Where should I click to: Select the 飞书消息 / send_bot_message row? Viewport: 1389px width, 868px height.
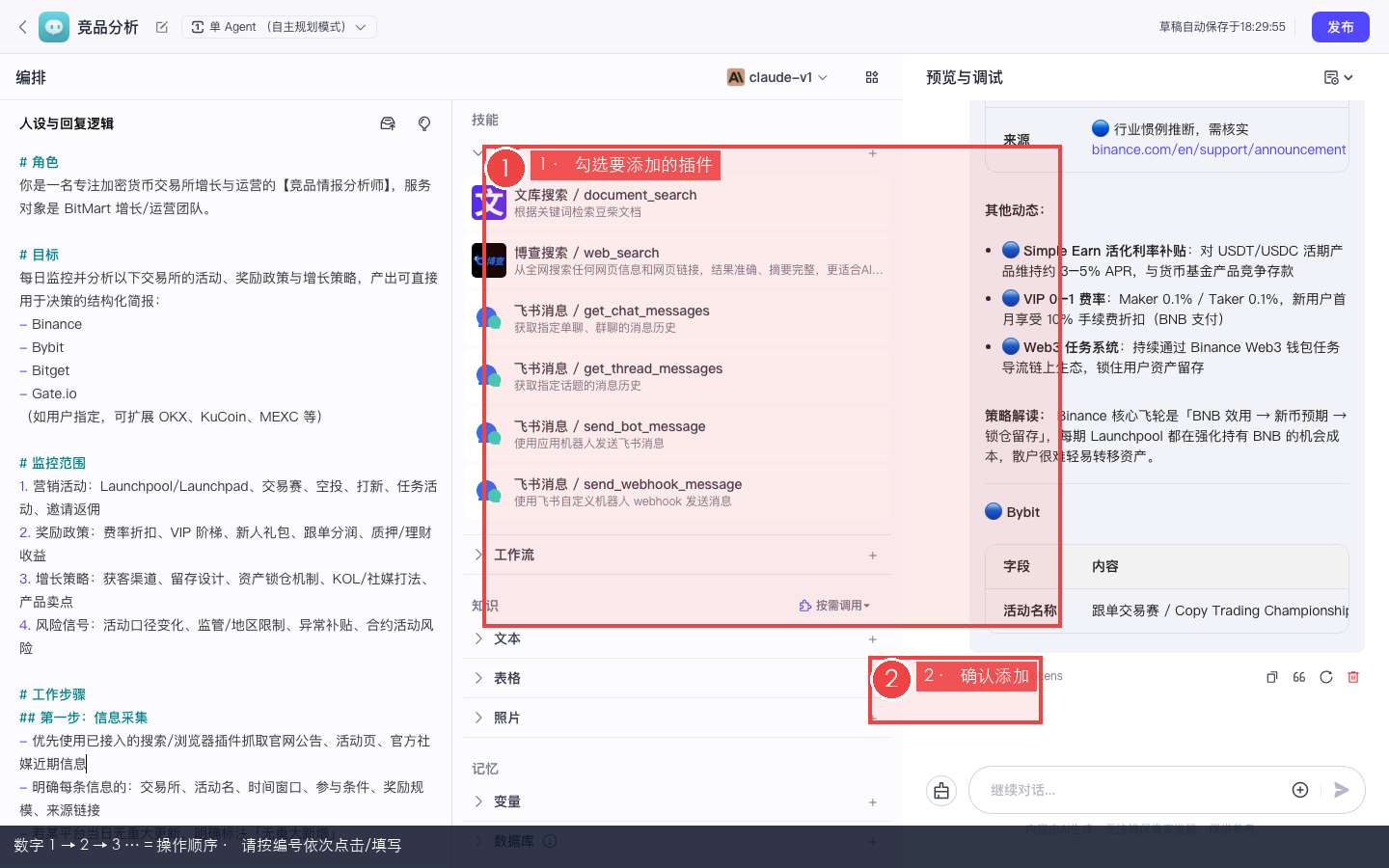click(677, 434)
